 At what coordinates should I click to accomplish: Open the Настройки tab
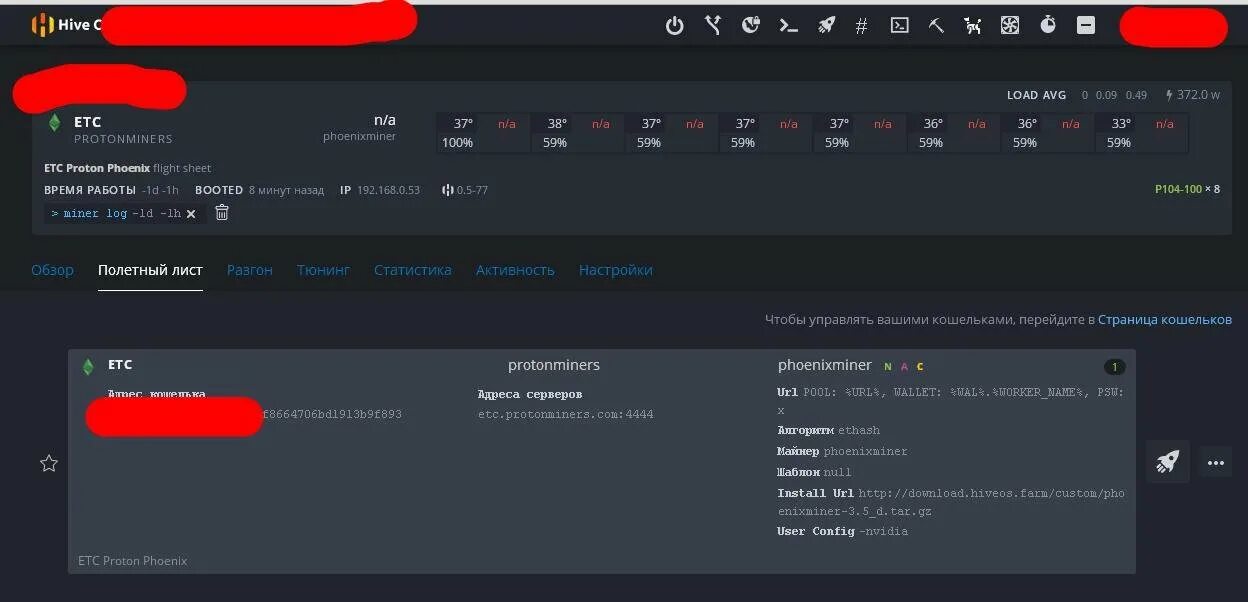point(616,270)
